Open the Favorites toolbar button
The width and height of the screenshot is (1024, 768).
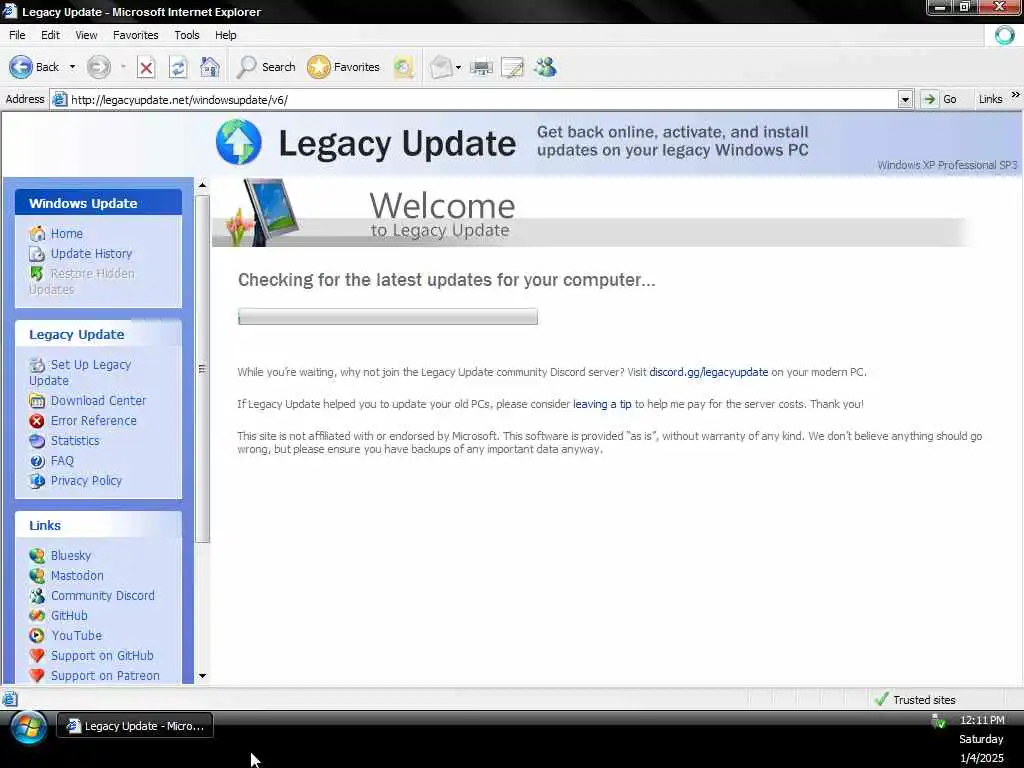pos(344,67)
